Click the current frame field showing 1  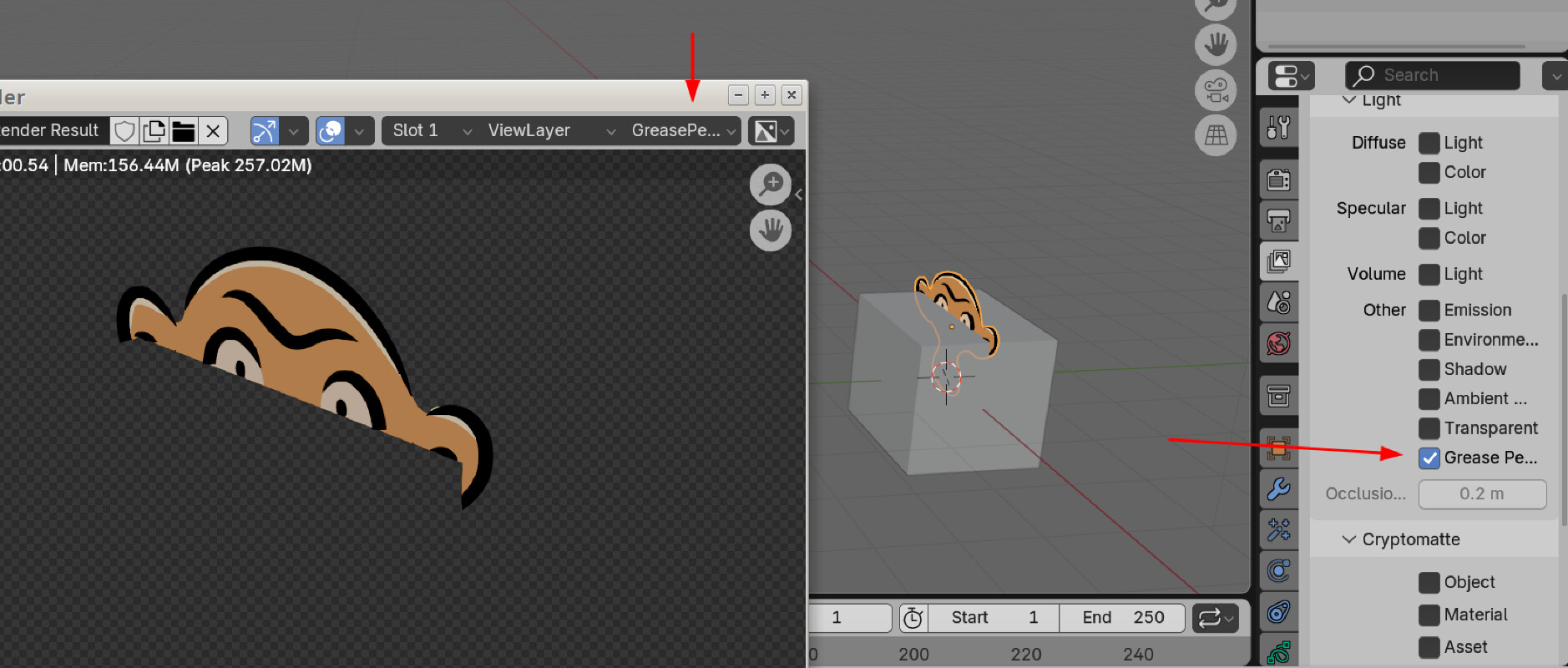(x=850, y=618)
